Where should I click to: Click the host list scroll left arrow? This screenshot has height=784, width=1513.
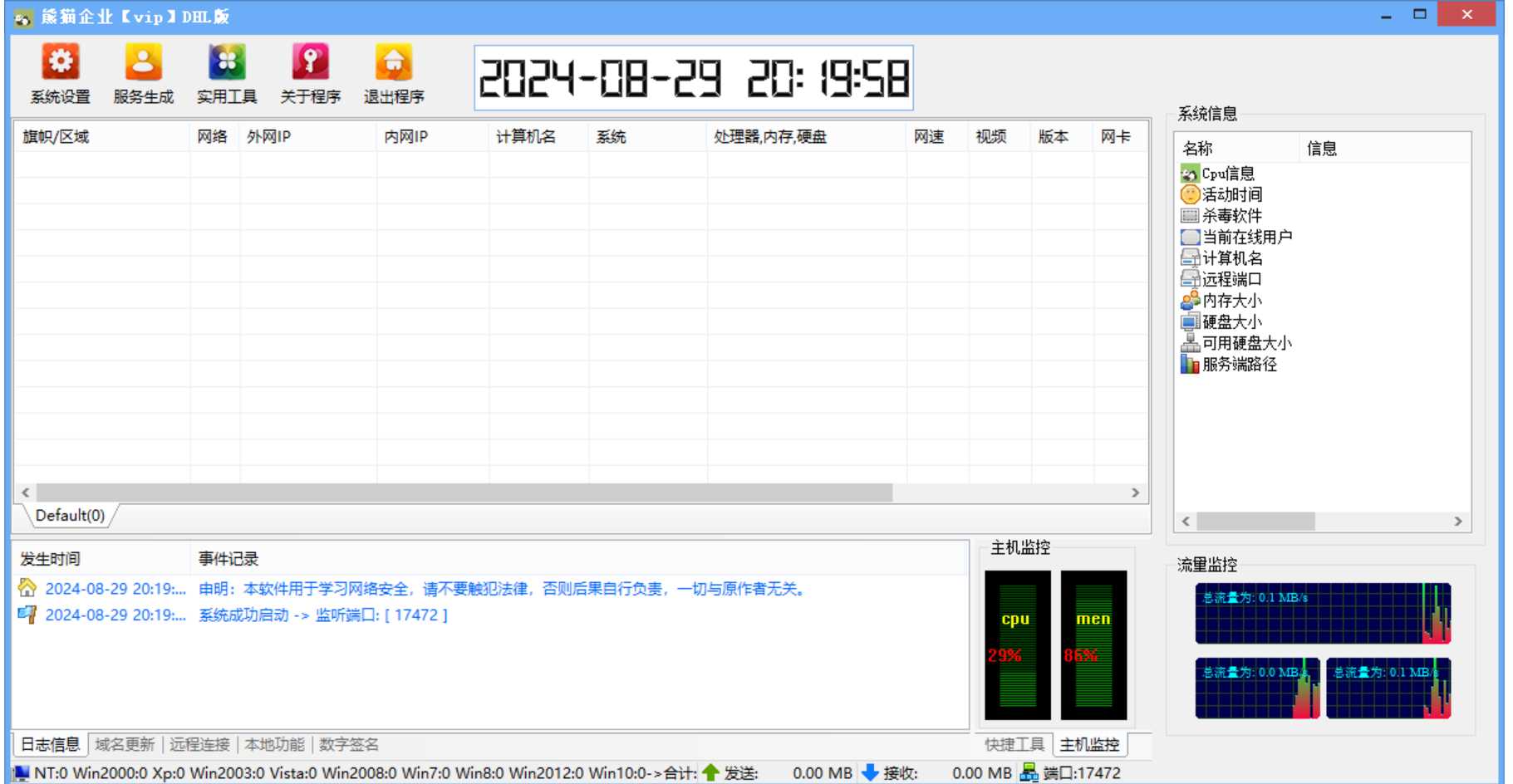pos(26,493)
